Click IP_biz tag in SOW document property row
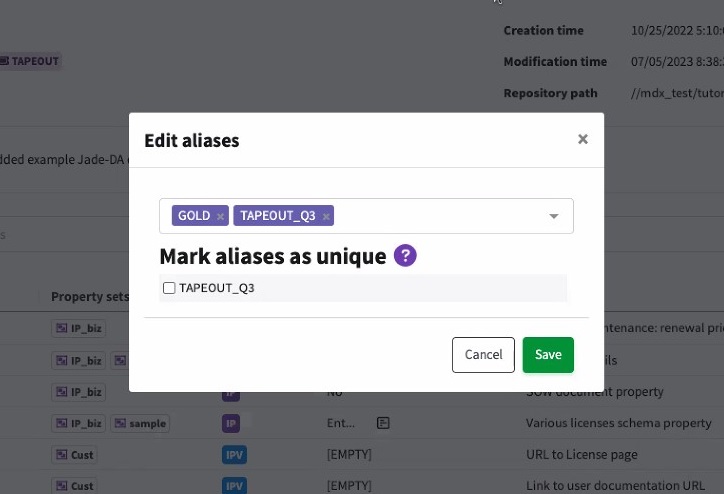 79,393
